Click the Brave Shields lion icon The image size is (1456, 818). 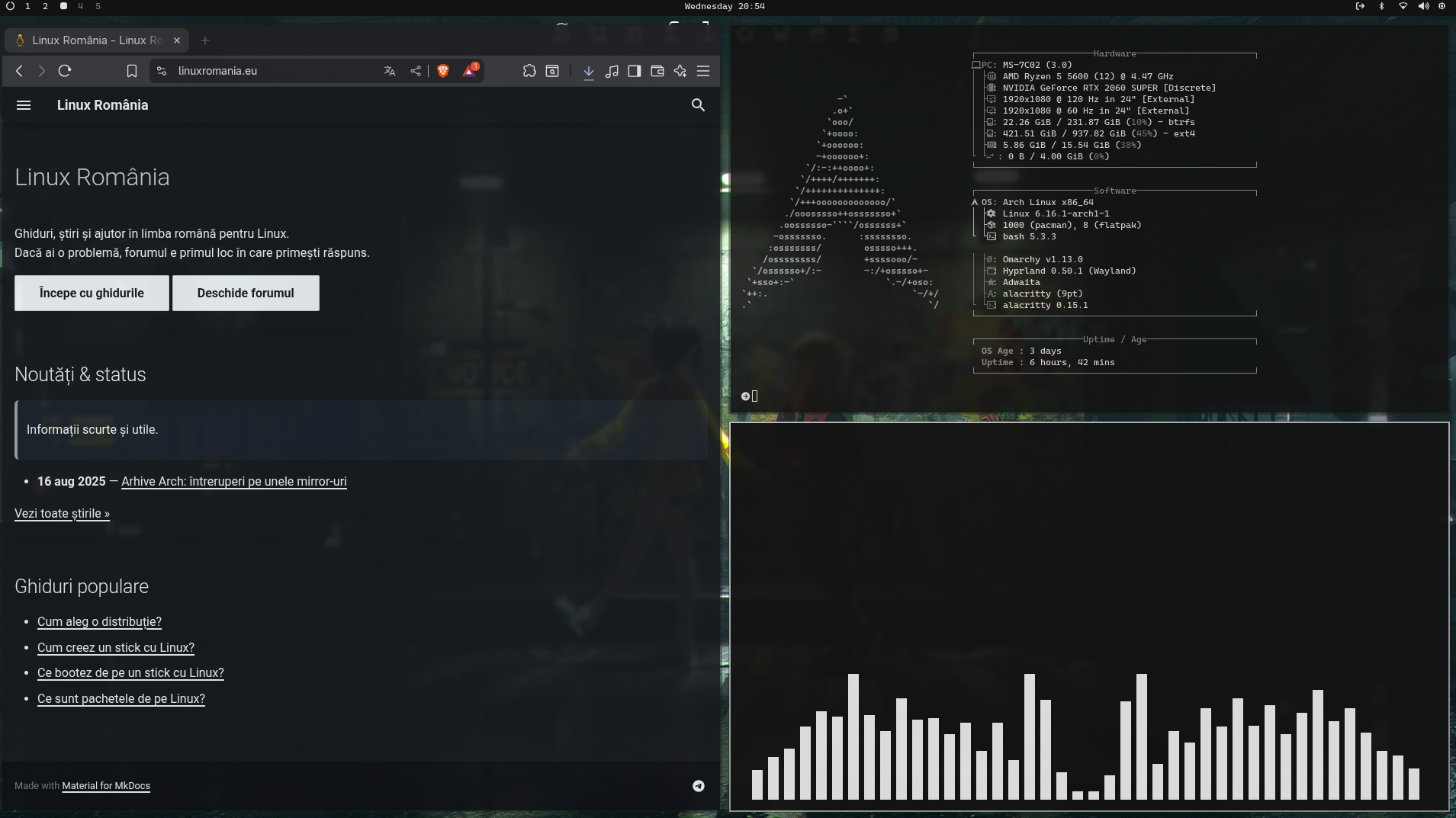point(443,71)
